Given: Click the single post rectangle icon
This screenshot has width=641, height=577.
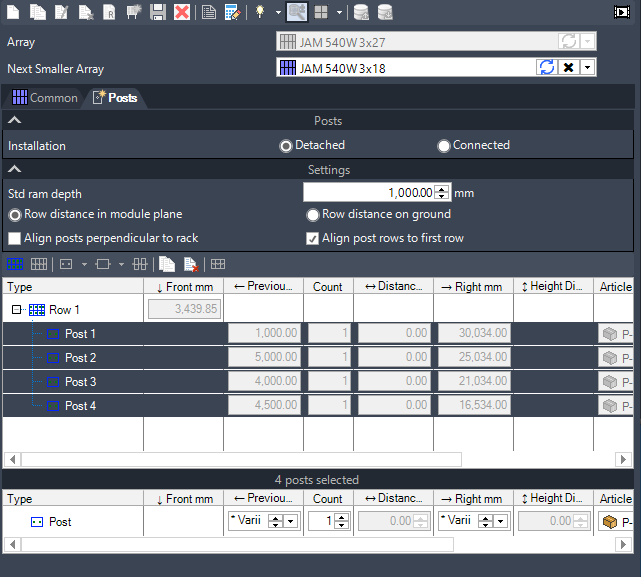Looking at the screenshot, I should pos(103,264).
